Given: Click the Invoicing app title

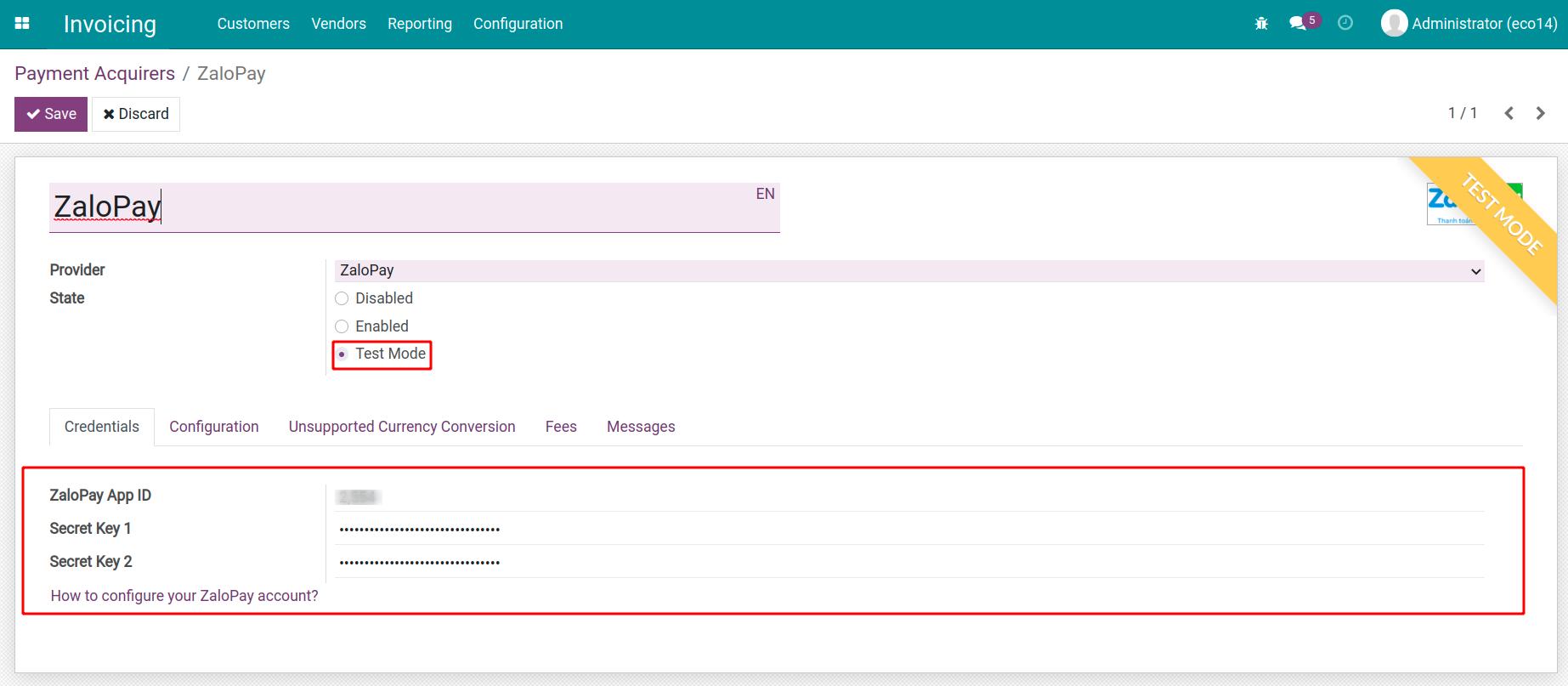Looking at the screenshot, I should (x=110, y=24).
